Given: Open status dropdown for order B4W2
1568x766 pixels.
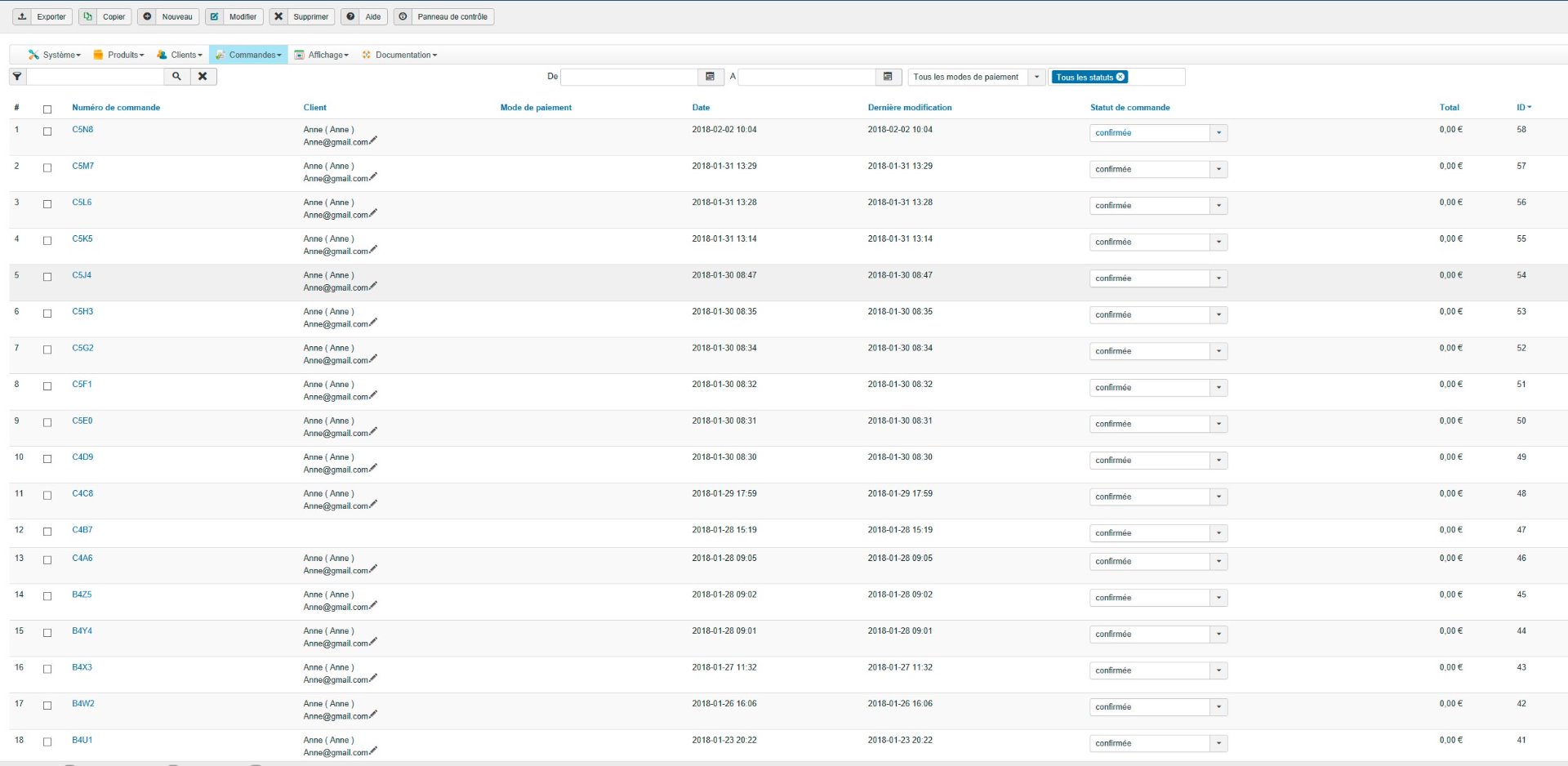Looking at the screenshot, I should coord(1158,706).
